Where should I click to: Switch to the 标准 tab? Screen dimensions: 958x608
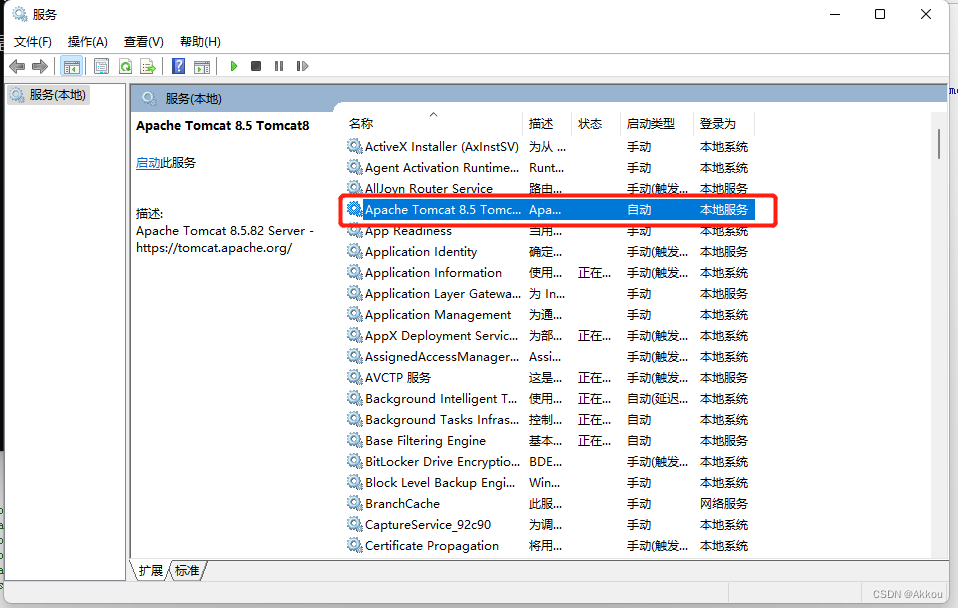click(x=186, y=570)
